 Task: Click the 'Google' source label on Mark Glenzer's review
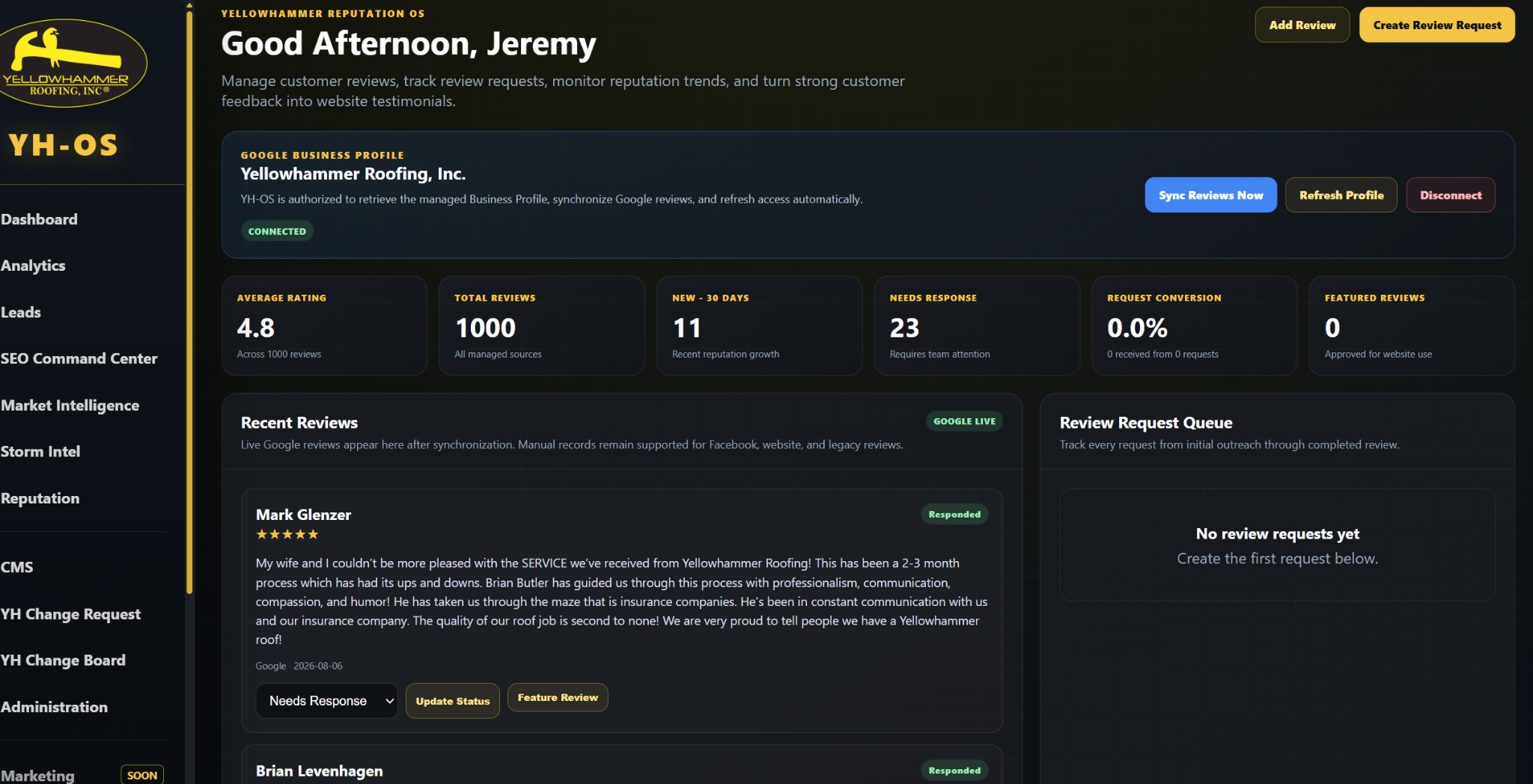pos(271,666)
